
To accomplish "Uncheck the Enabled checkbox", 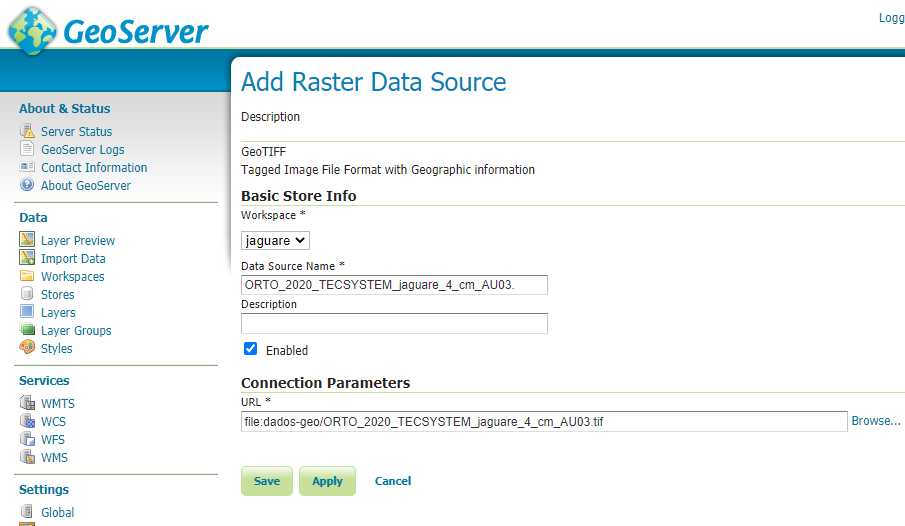I will click(251, 349).
